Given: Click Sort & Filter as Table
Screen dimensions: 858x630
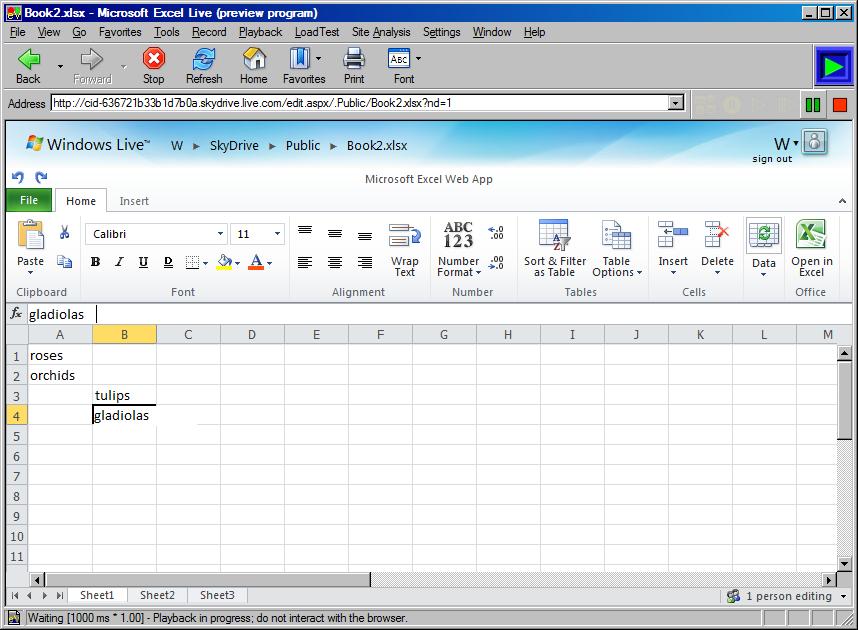Looking at the screenshot, I should 554,248.
